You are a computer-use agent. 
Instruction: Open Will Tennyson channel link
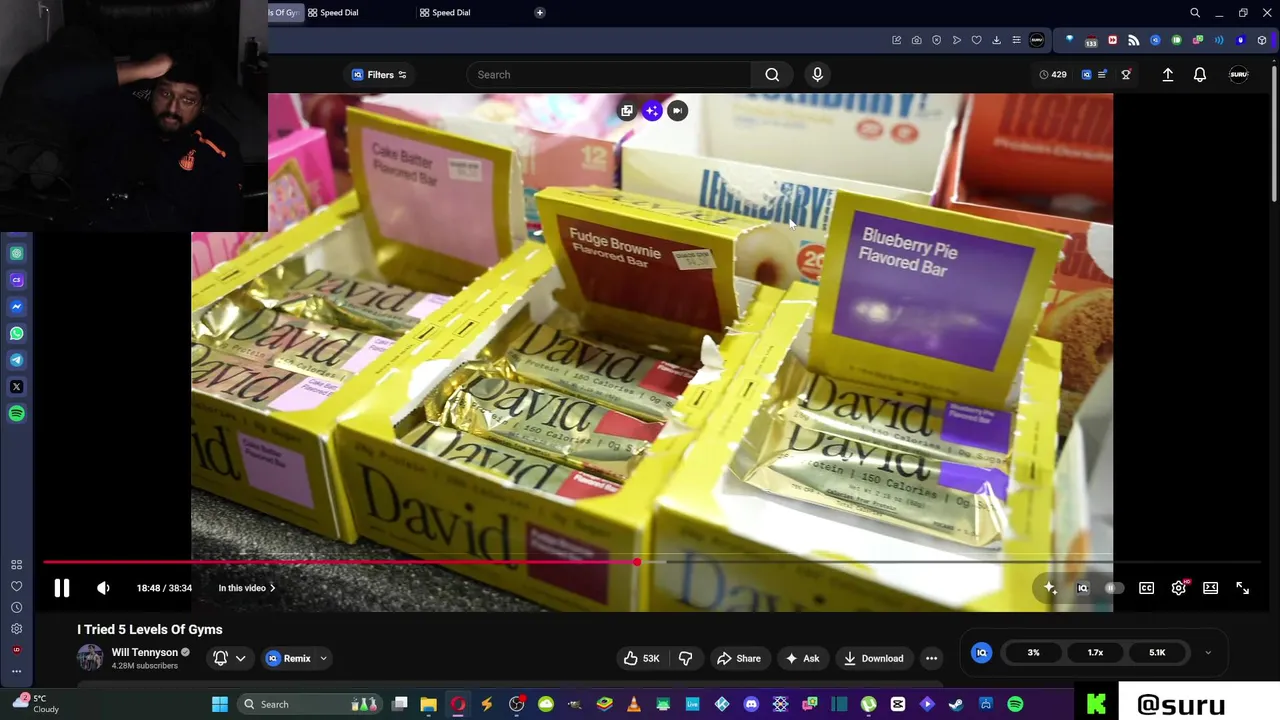(x=144, y=652)
